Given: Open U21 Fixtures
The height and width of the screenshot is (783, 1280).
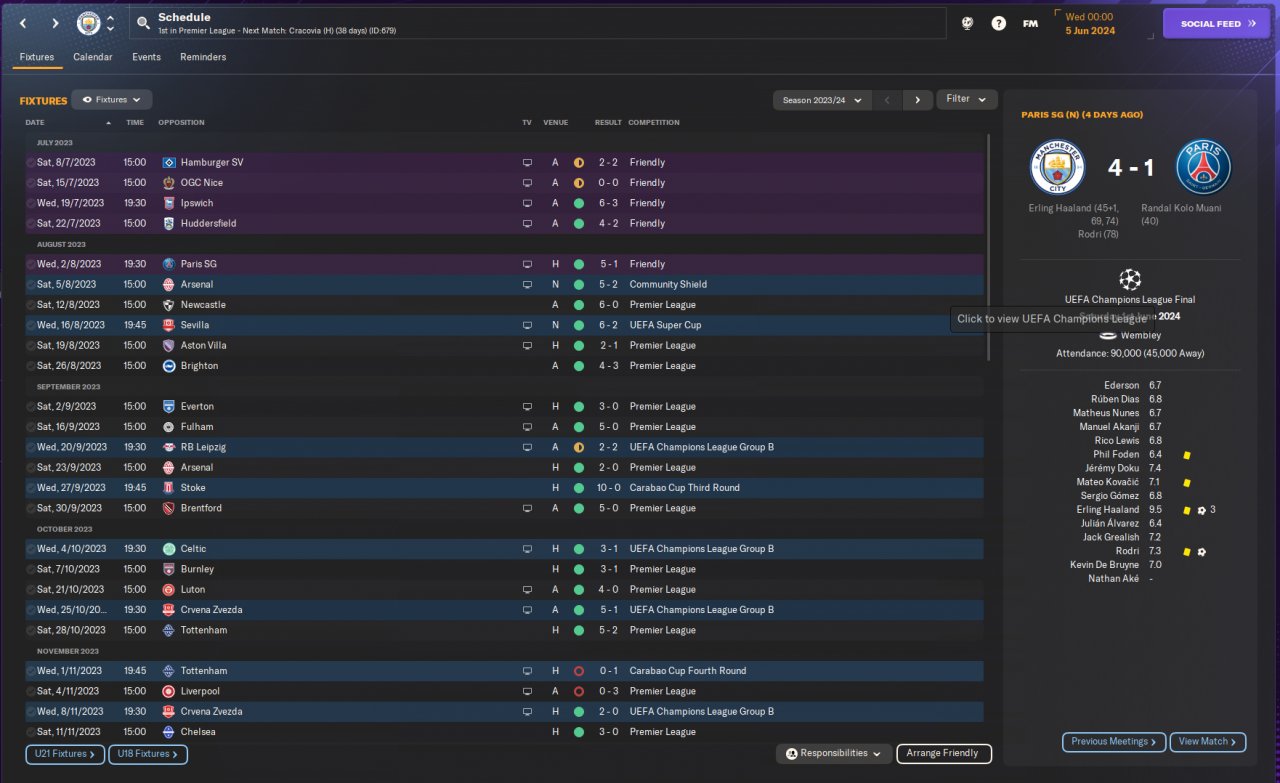Looking at the screenshot, I should pos(64,754).
